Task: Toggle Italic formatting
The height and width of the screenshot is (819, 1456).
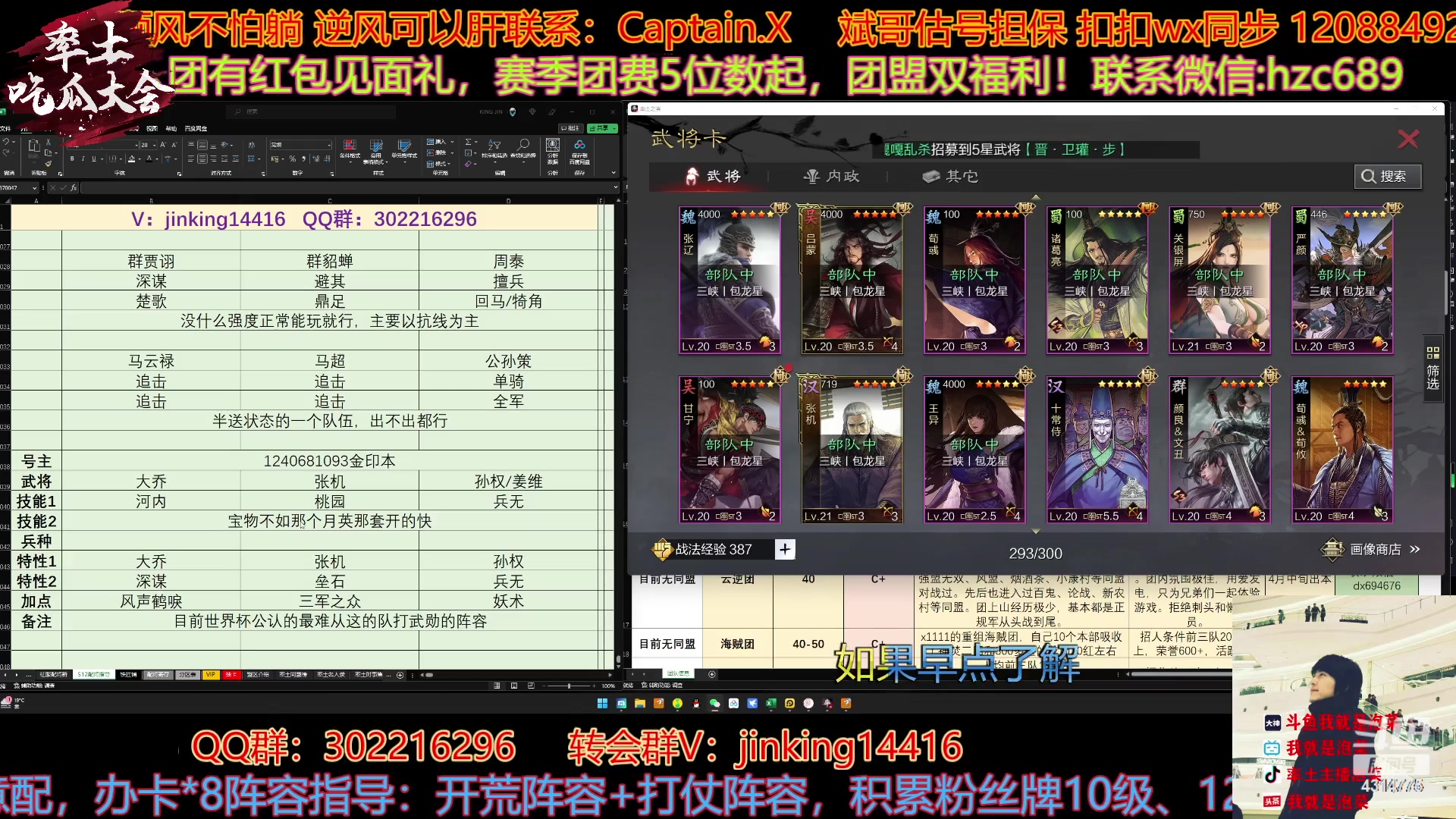Action: click(83, 158)
